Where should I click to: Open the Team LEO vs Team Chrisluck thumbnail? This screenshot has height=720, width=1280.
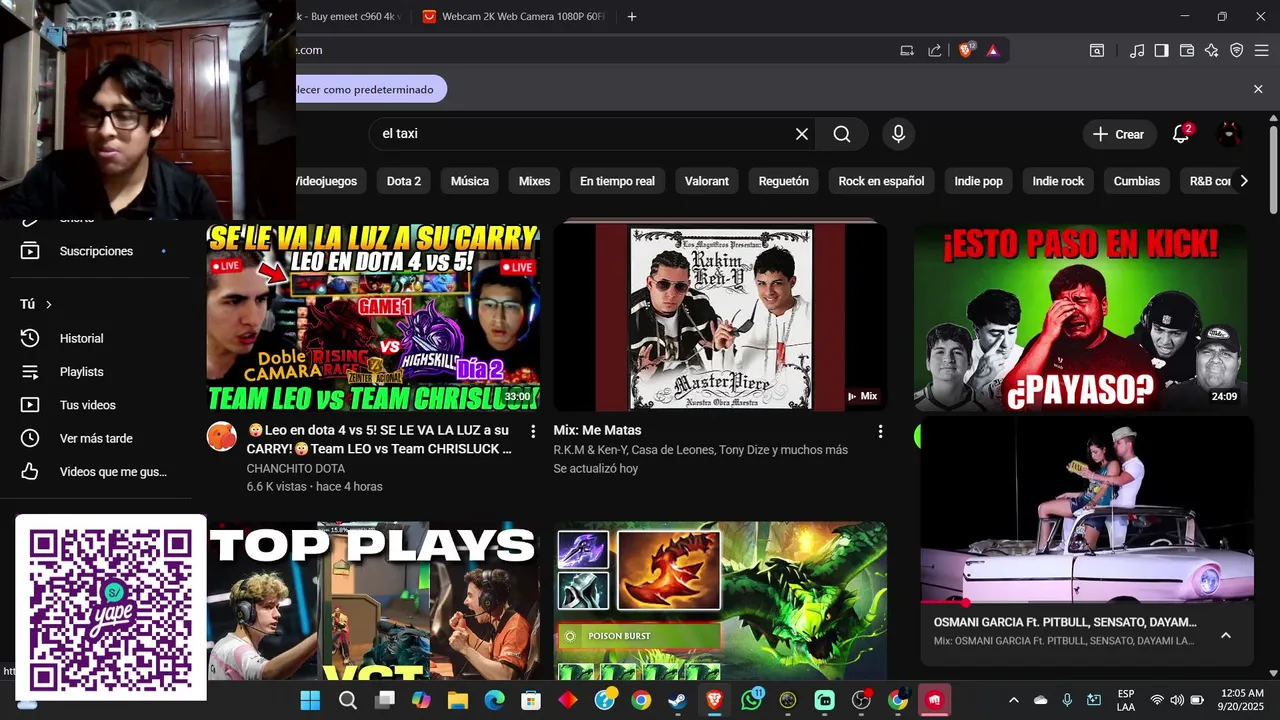click(x=373, y=317)
